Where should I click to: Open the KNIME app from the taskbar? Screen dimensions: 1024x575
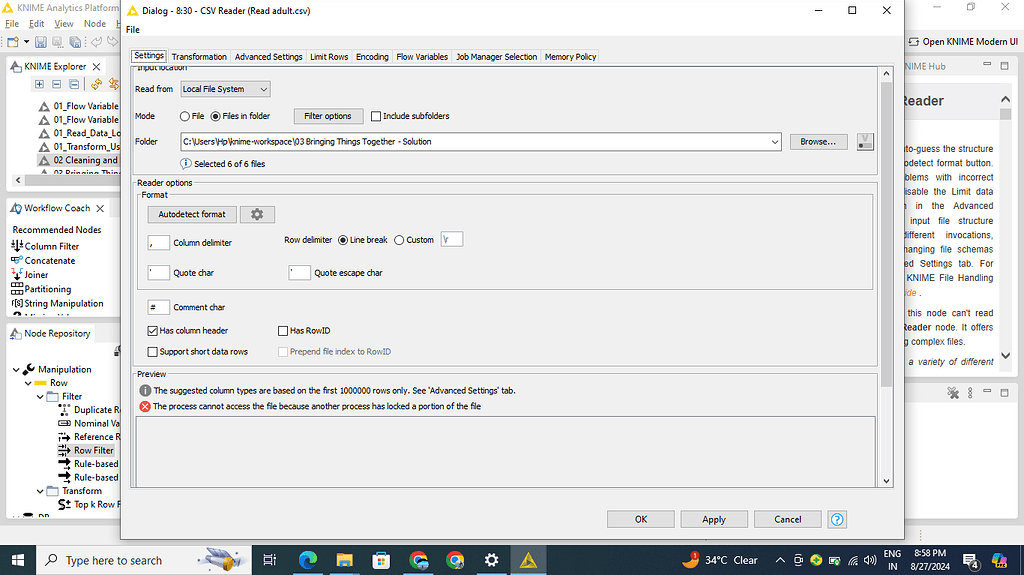pyautogui.click(x=529, y=560)
